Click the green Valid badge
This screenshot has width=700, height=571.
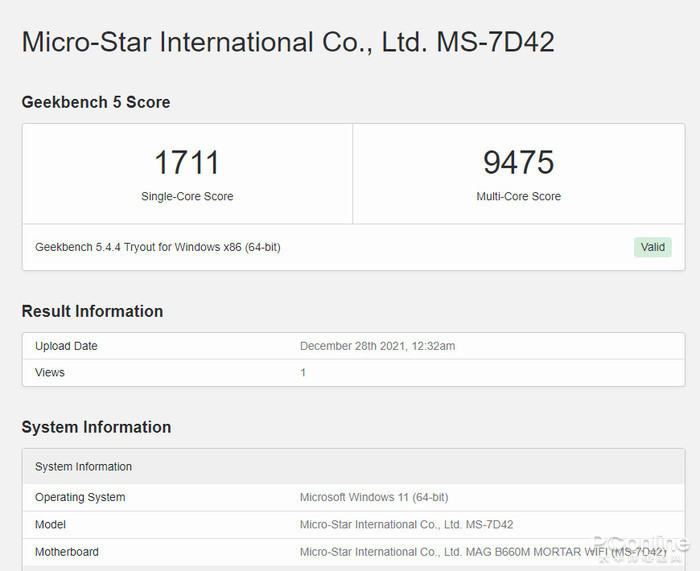click(x=652, y=247)
